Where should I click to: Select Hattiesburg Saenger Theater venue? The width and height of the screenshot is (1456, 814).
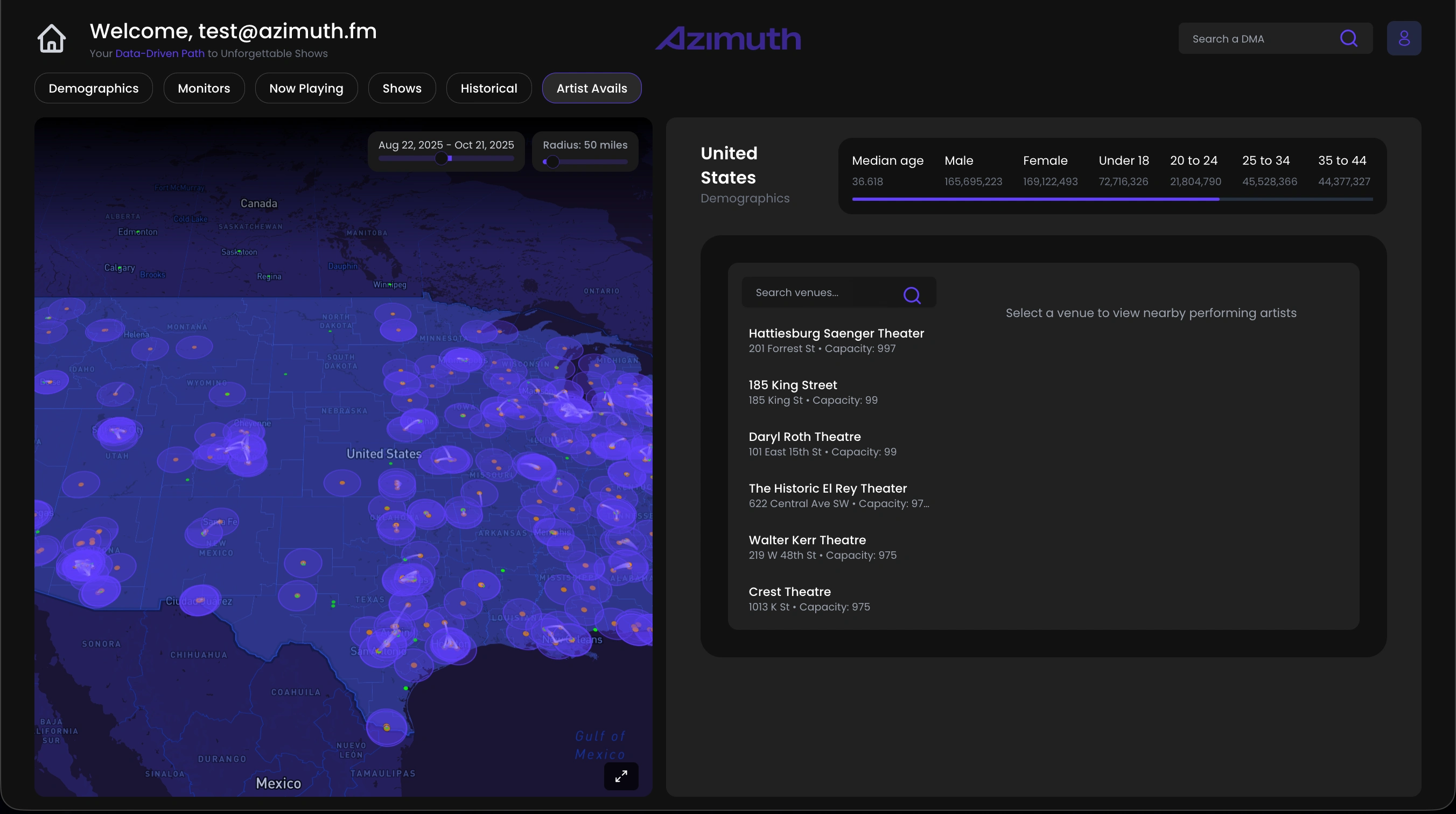836,340
